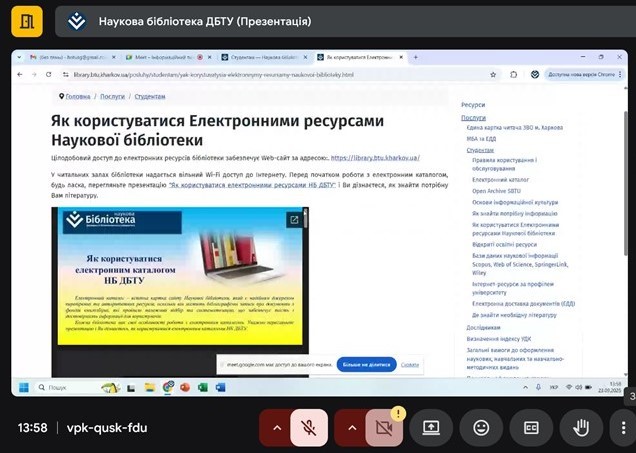Open the emoji reactions icon

(482, 427)
